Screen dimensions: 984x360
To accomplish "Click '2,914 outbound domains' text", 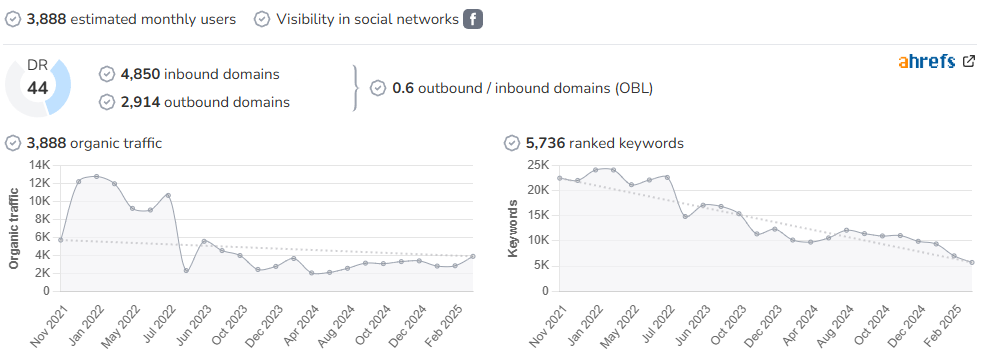I will pos(205,102).
